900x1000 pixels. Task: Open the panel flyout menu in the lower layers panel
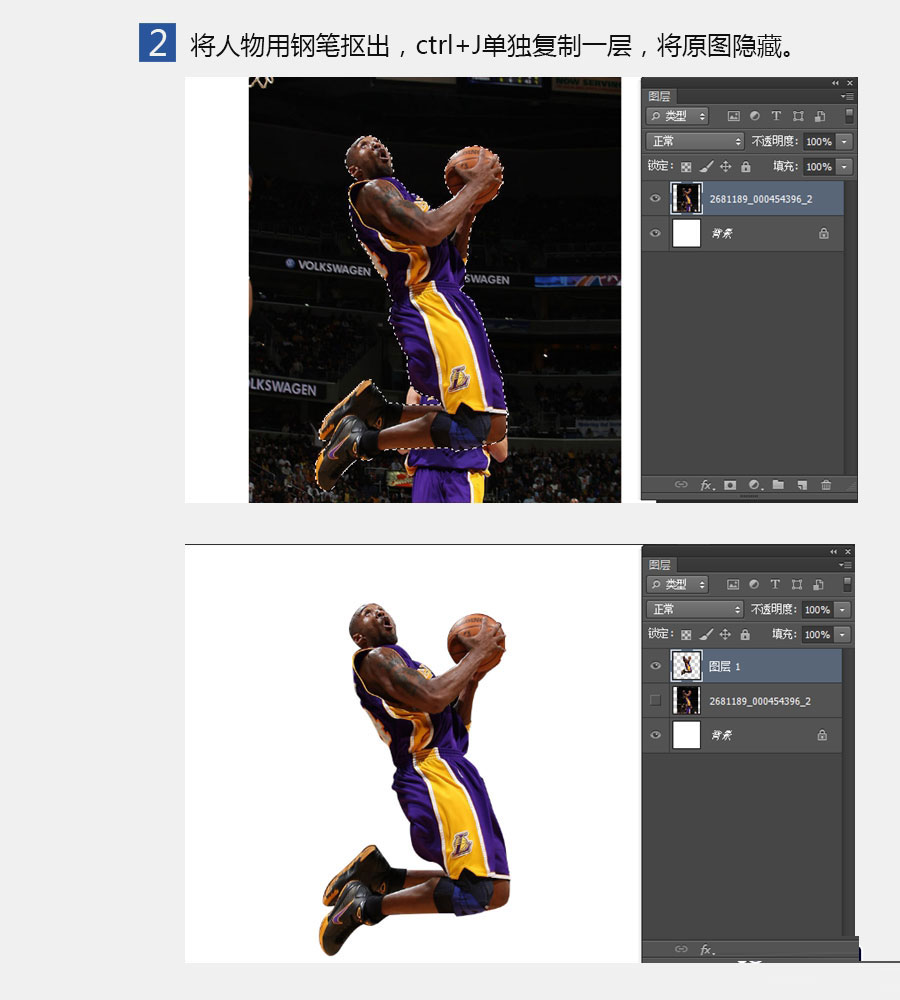click(x=846, y=565)
